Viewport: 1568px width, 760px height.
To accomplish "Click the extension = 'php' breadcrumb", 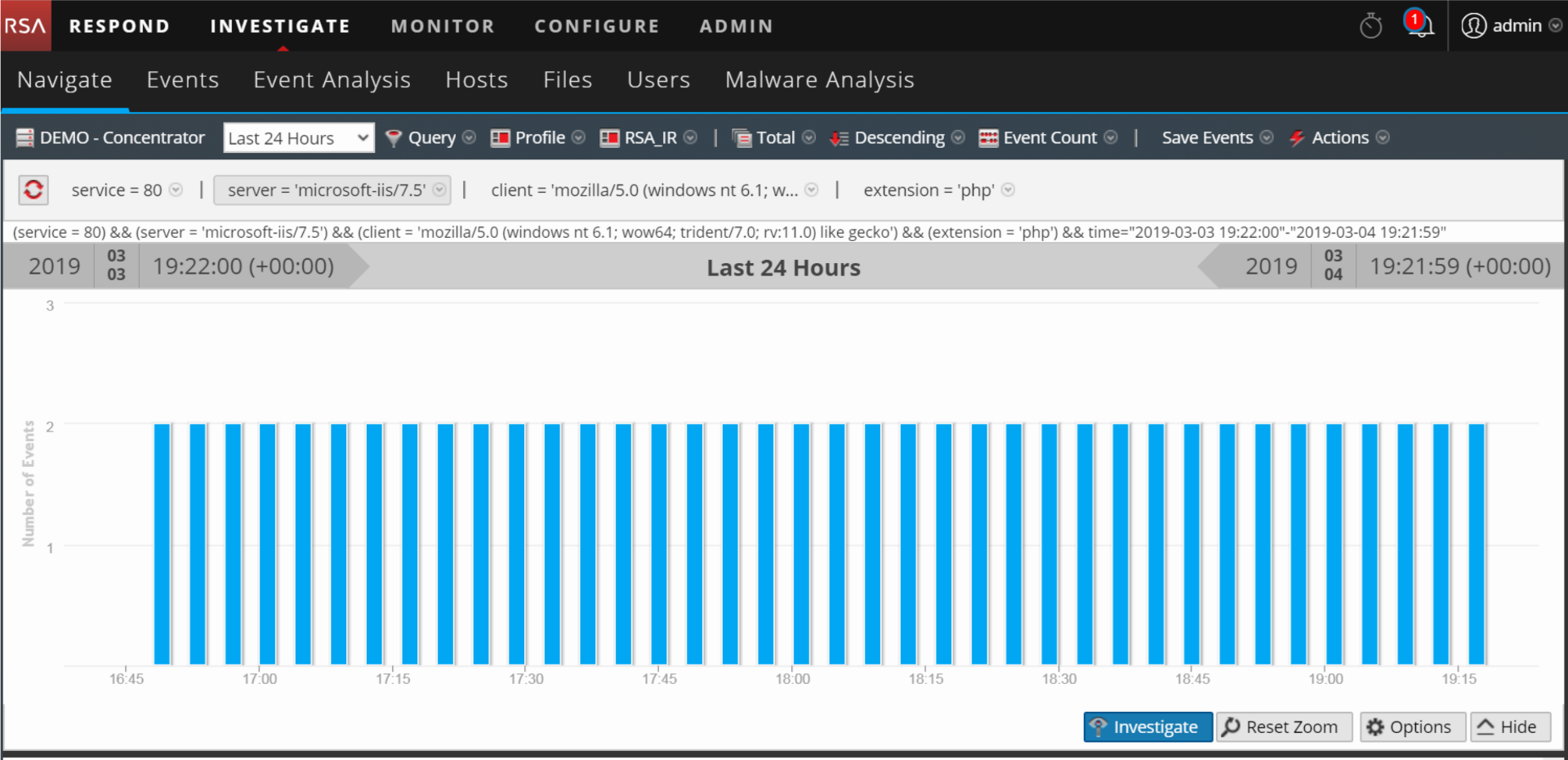I will [929, 190].
